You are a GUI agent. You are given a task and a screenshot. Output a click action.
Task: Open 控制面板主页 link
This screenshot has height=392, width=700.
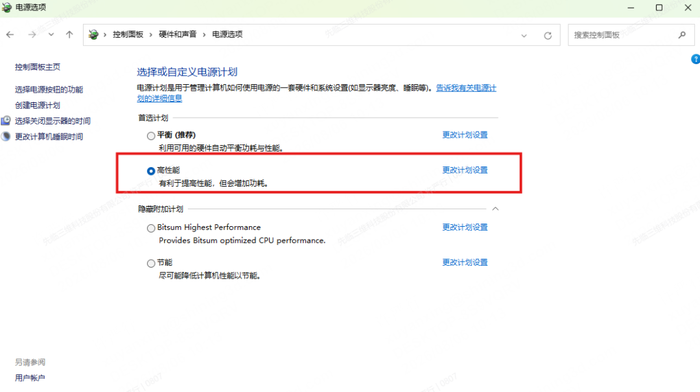38,67
